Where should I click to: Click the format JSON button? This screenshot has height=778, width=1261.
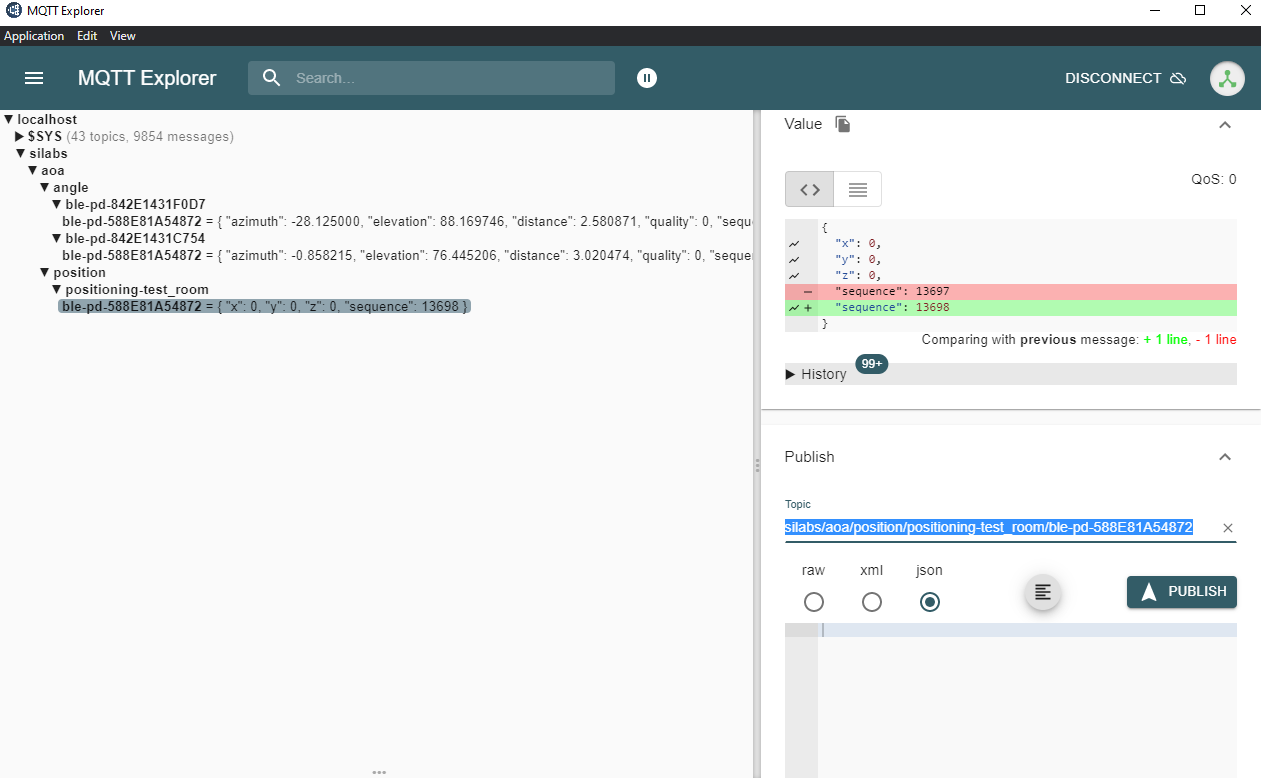click(x=1042, y=593)
